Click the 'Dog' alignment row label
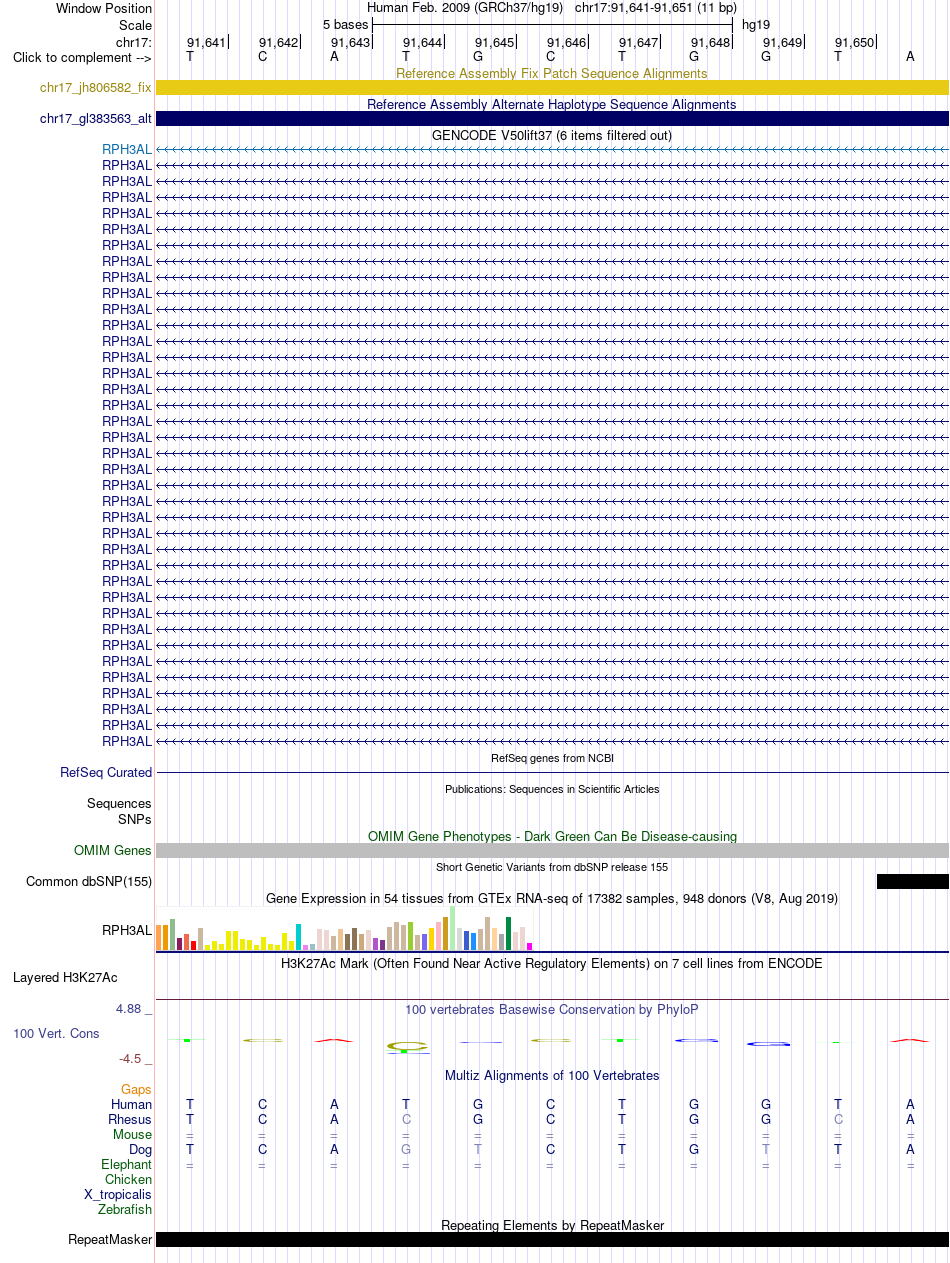The width and height of the screenshot is (950, 1263). click(x=140, y=1149)
